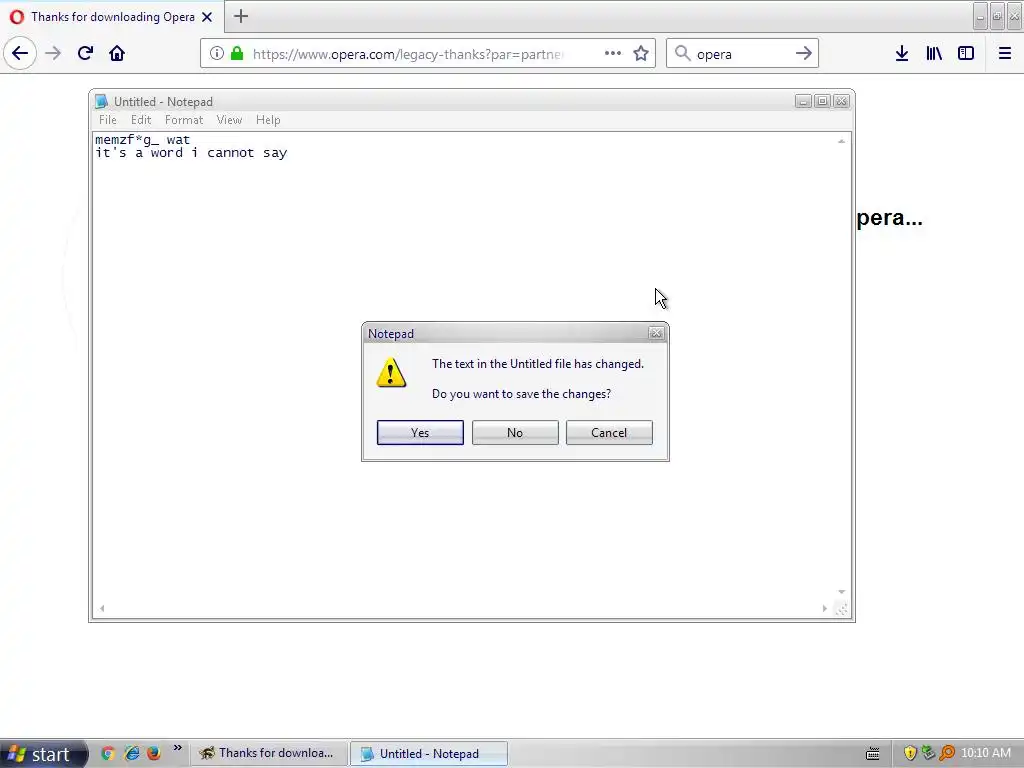Open the library books icon
The width and height of the screenshot is (1024, 768).
tap(934, 53)
